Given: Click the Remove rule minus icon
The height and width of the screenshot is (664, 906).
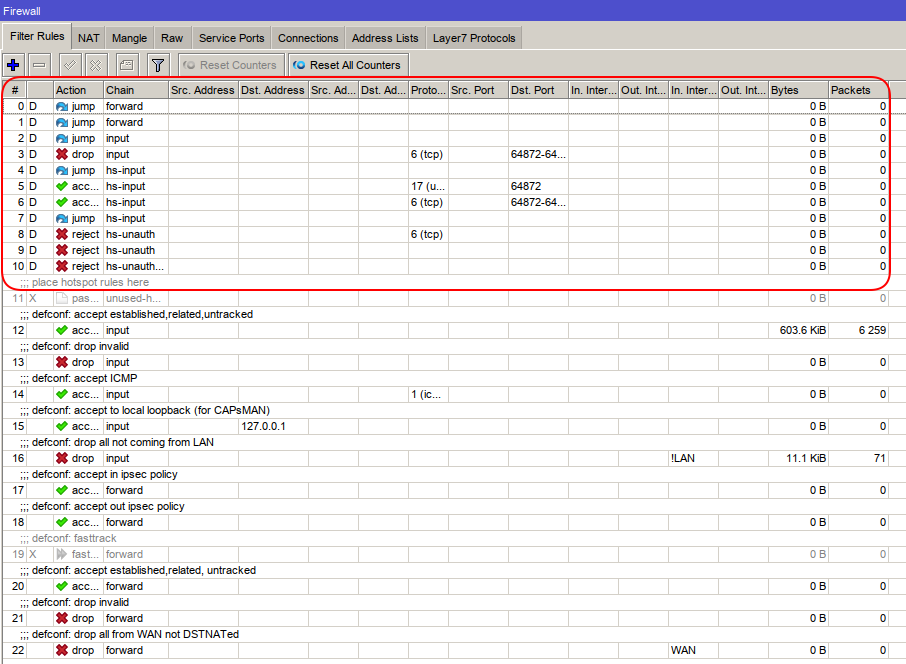Looking at the screenshot, I should [x=39, y=65].
